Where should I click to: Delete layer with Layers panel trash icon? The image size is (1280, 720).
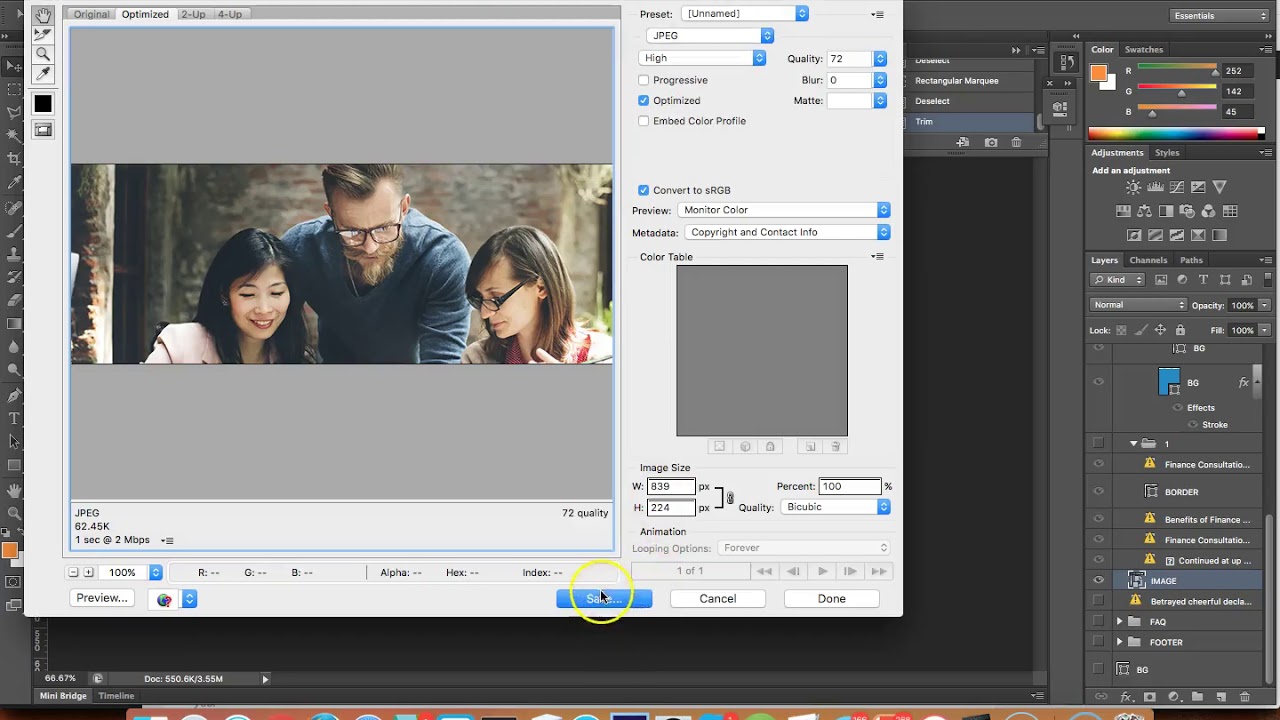coord(1245,697)
